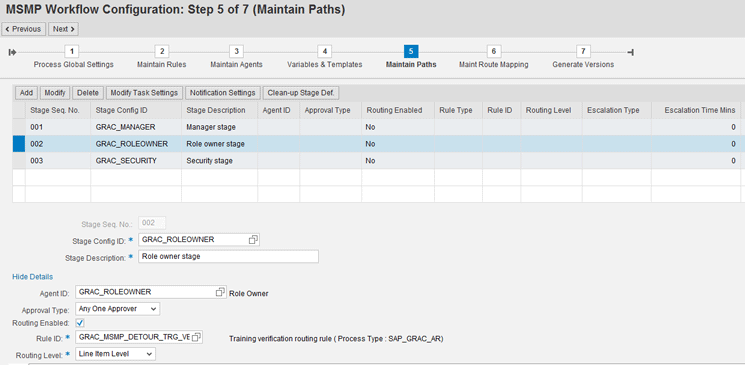Open value help for Stage Config ID
Viewport: 745px width, 365px height.
point(253,240)
